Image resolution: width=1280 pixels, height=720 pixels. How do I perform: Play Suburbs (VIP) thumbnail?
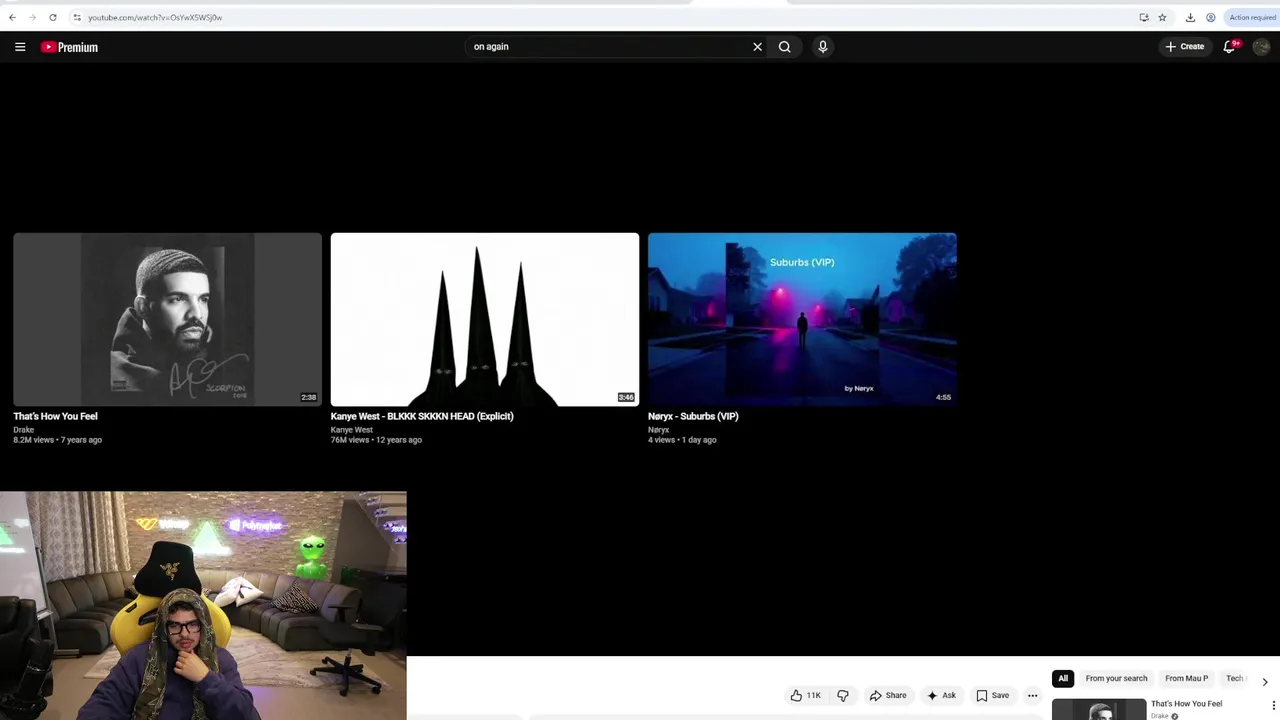(802, 319)
